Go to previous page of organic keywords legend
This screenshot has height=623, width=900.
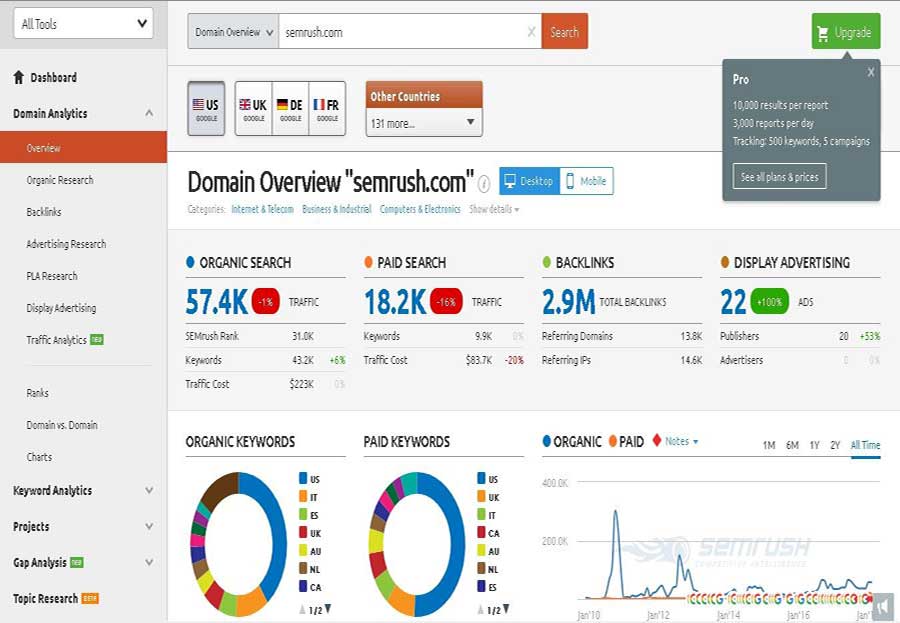(302, 609)
